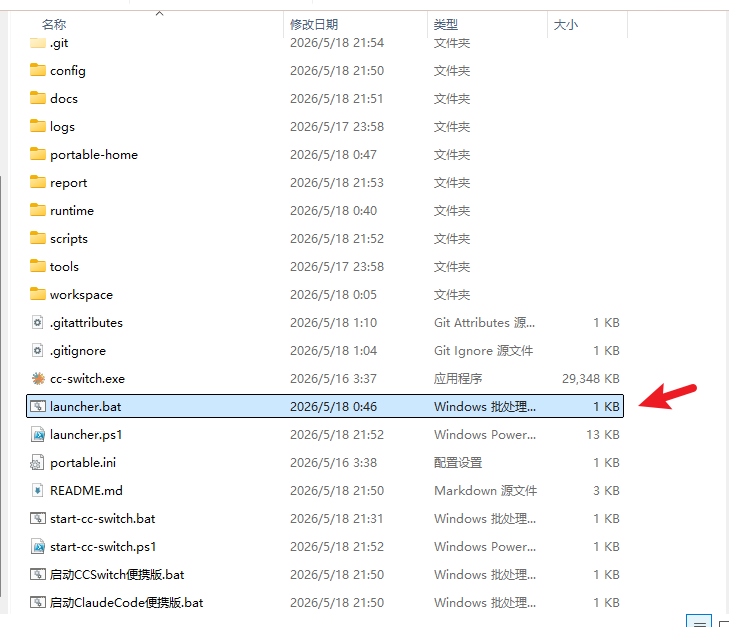The image size is (729, 627).
Task: Click the Markdown 源文件 type cell
Action: [x=485, y=490]
